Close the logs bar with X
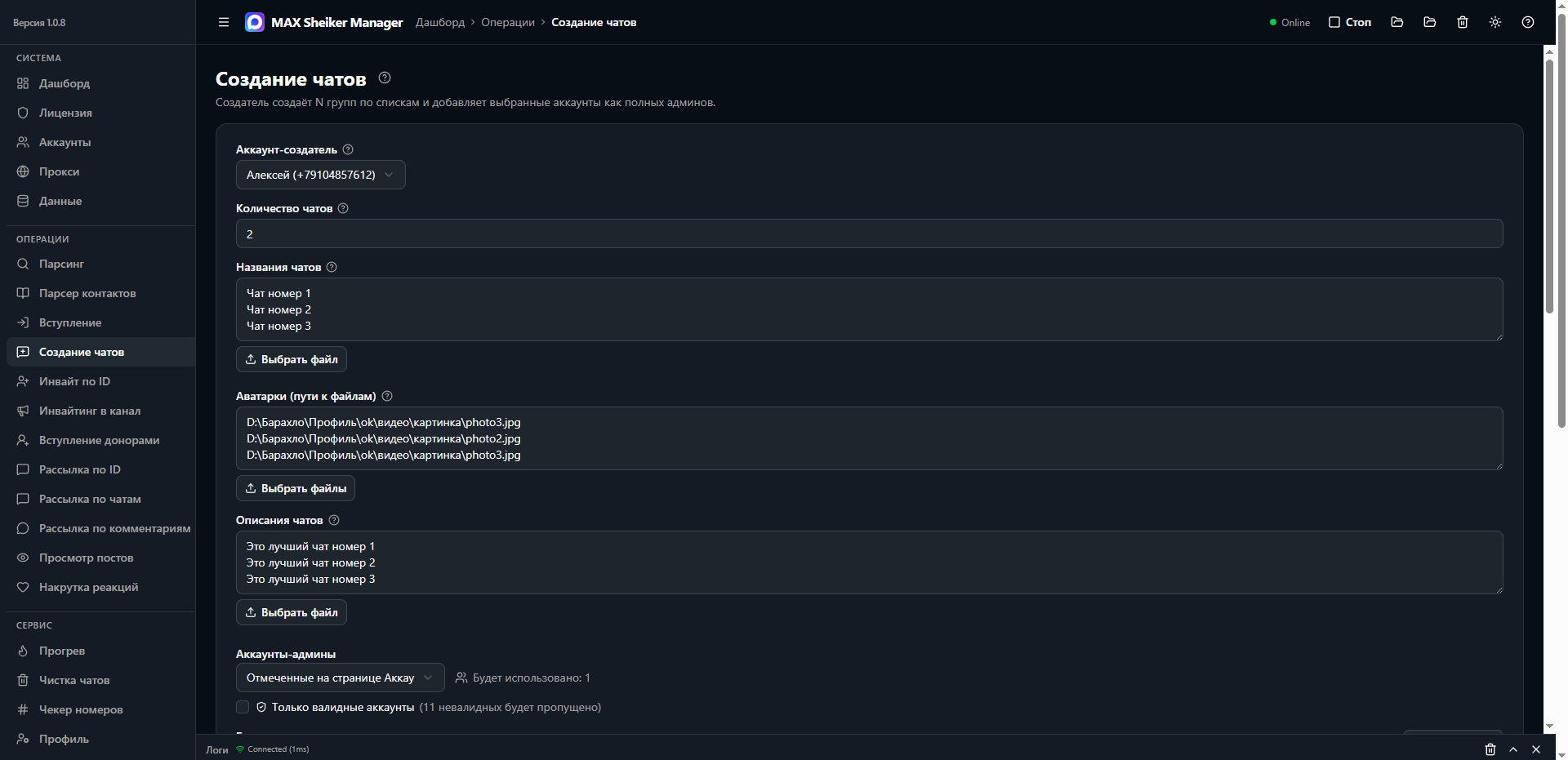The image size is (1568, 760). coord(1536,749)
